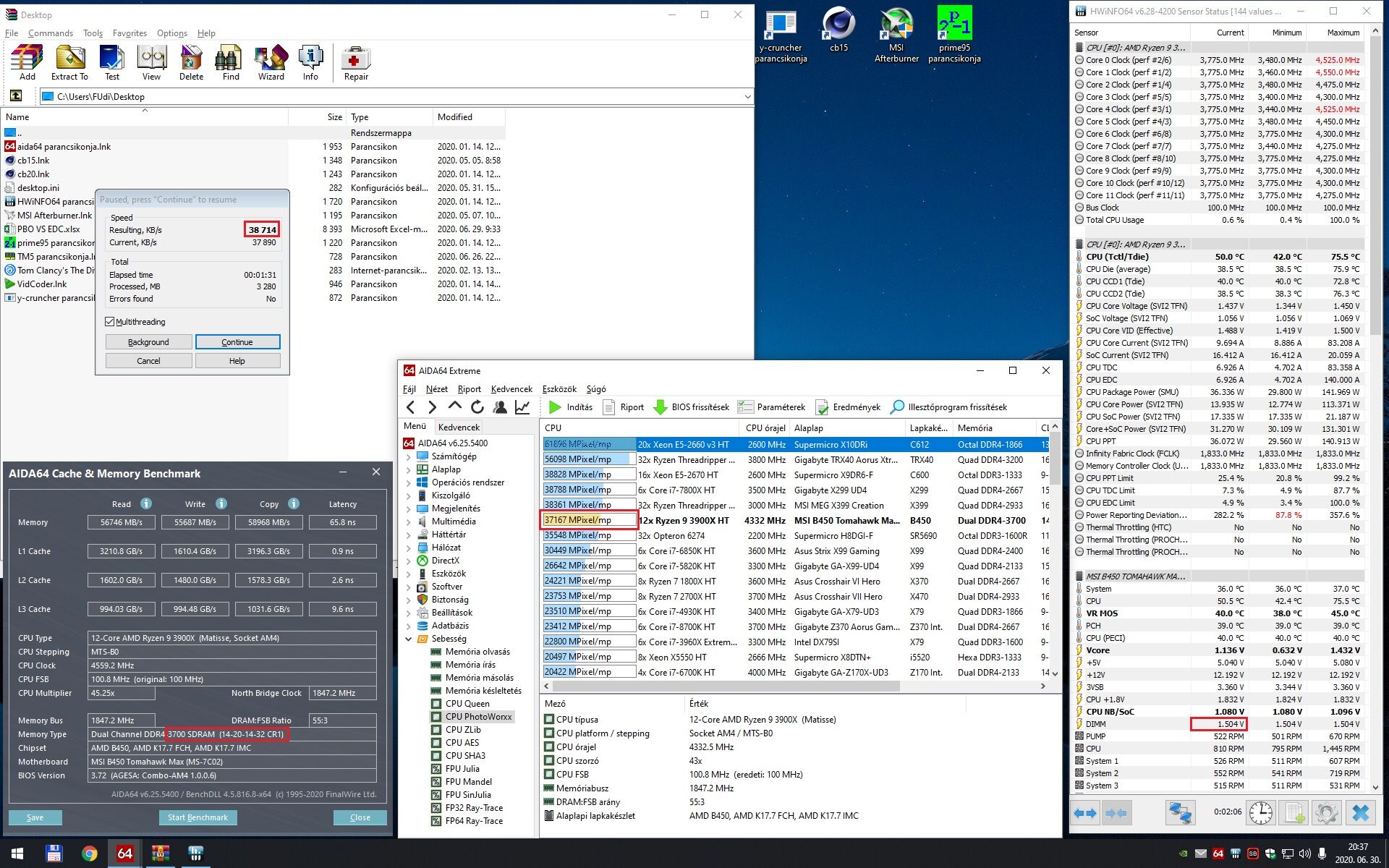This screenshot has width=1389, height=868.
Task: Click the WinRAR Add toolbar icon
Action: (27, 62)
